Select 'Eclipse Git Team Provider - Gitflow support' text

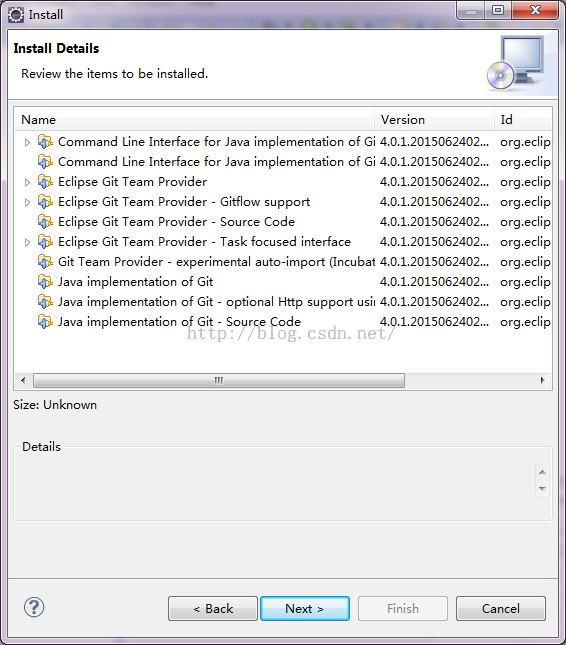(184, 202)
